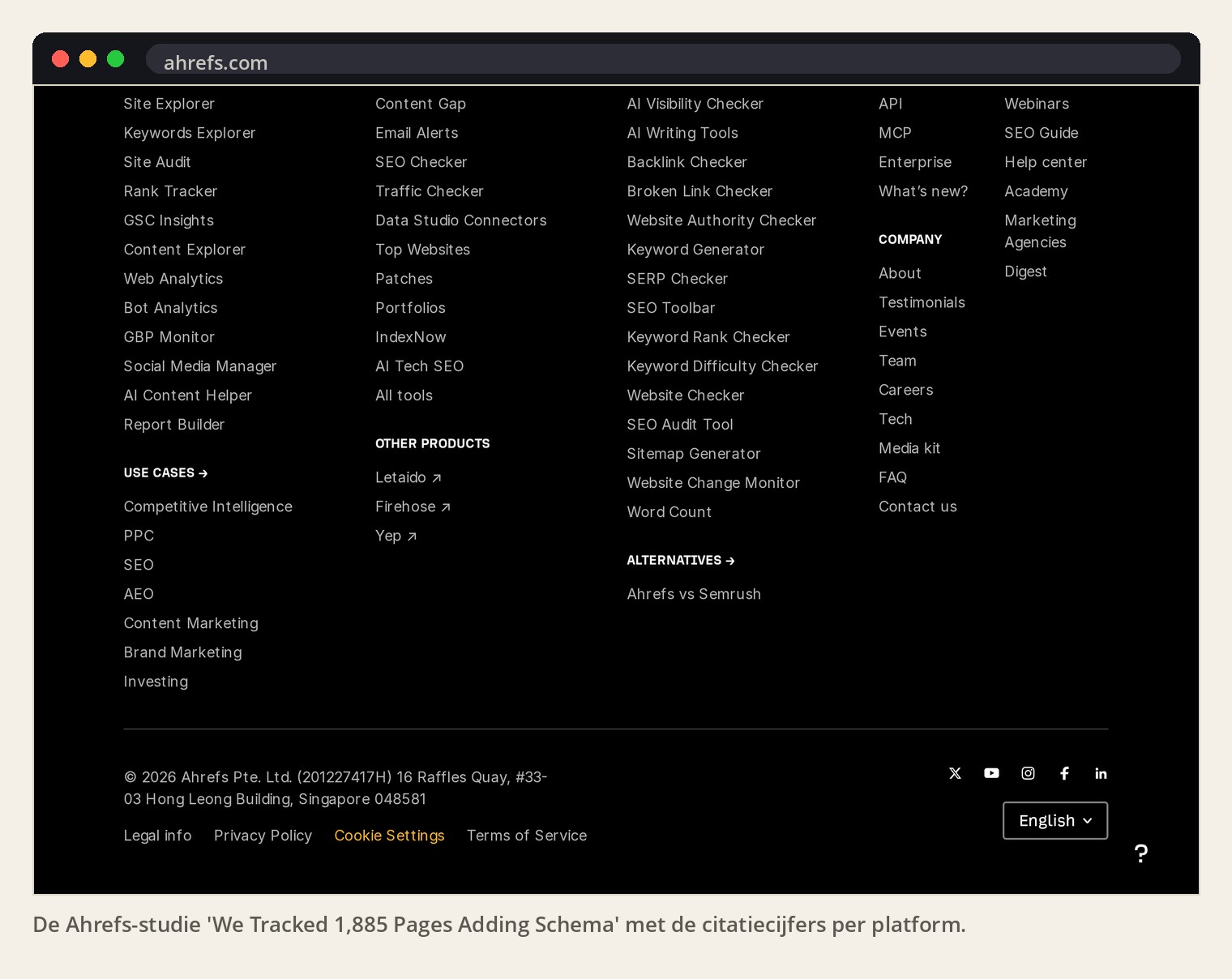Open the Instagram social icon

point(1028,773)
